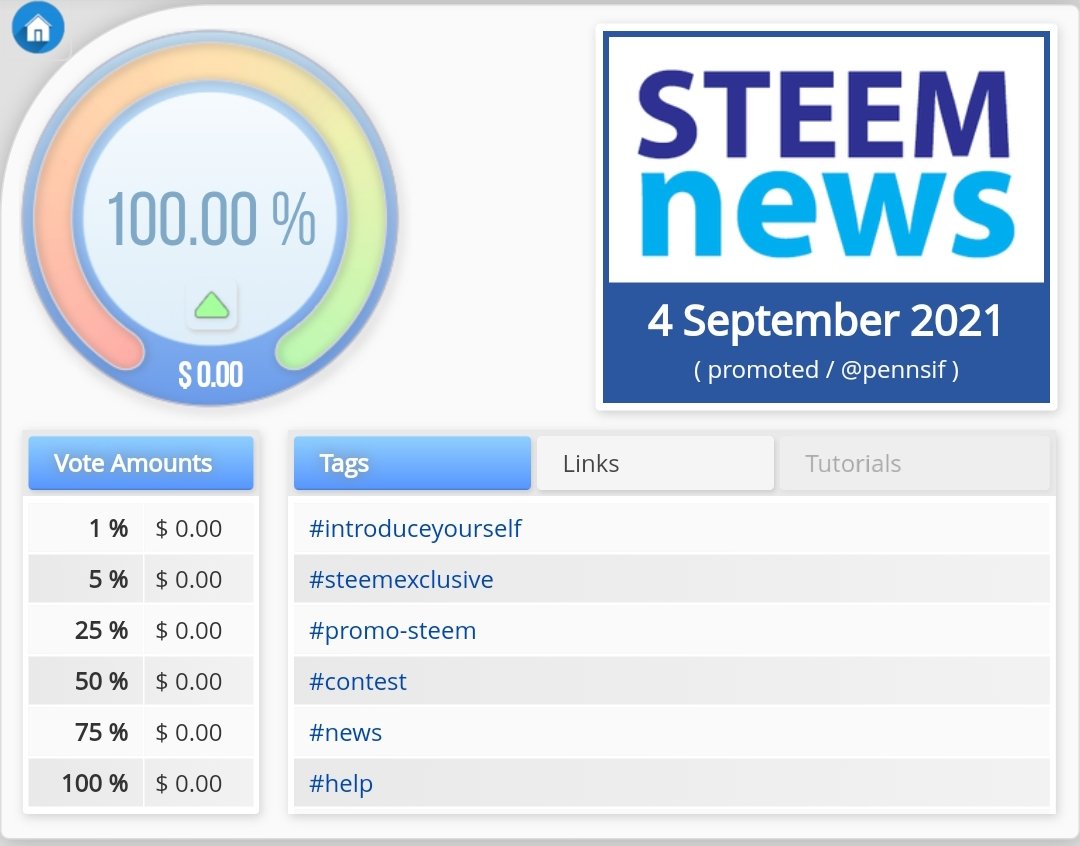Visit the #contest tag link
This screenshot has width=1080, height=846.
pos(358,682)
